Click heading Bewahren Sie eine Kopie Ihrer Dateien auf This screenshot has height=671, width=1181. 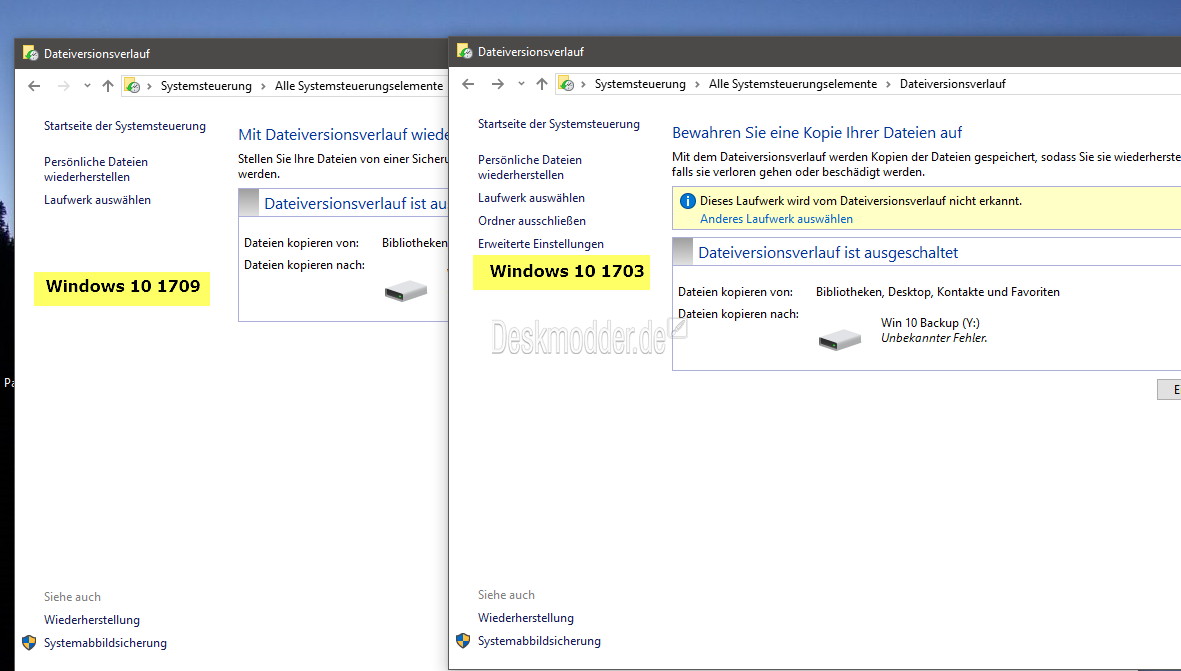click(x=817, y=133)
